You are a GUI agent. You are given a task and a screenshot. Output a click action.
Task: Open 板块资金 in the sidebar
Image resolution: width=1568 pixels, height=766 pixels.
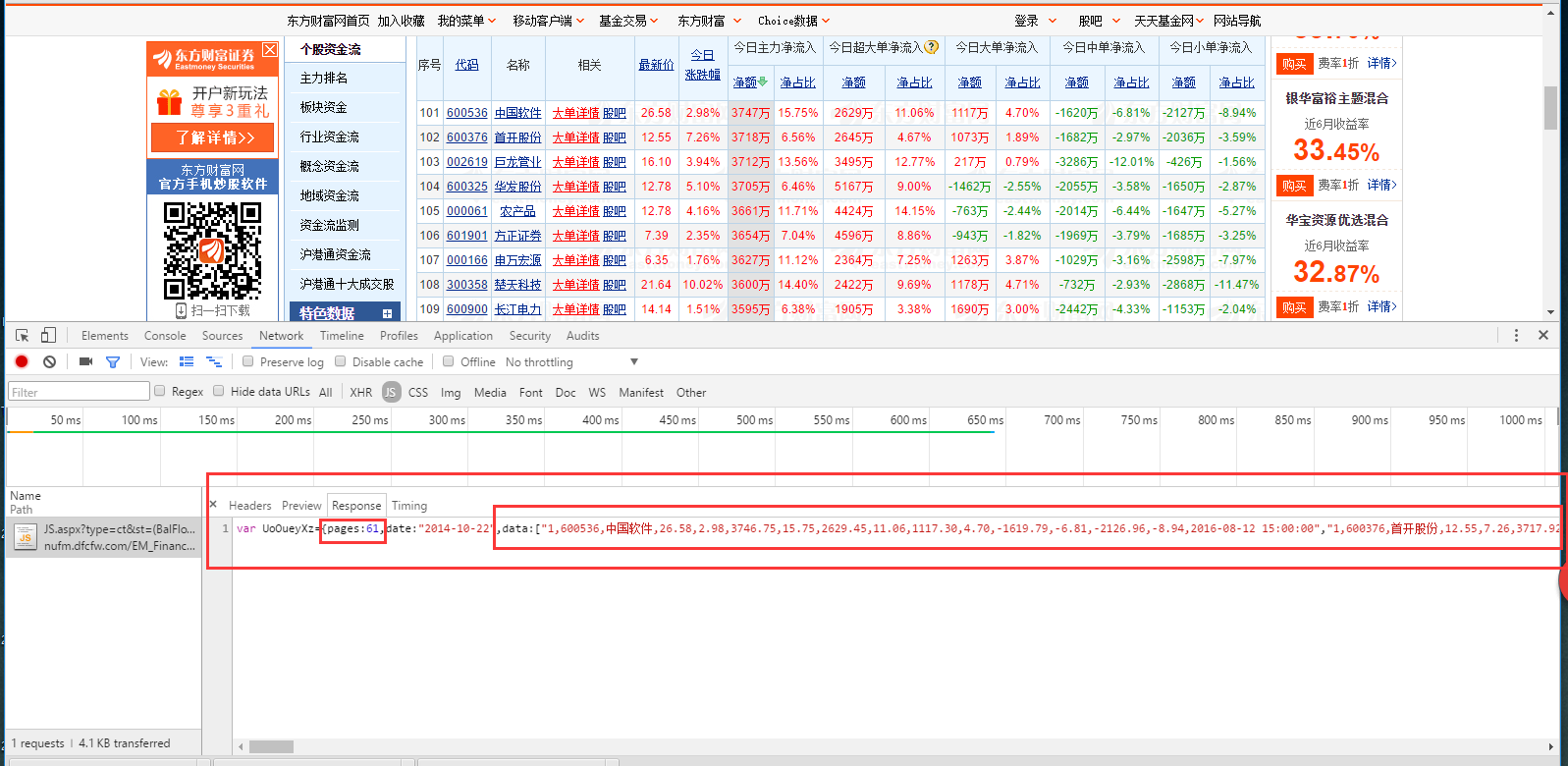pyautogui.click(x=324, y=107)
